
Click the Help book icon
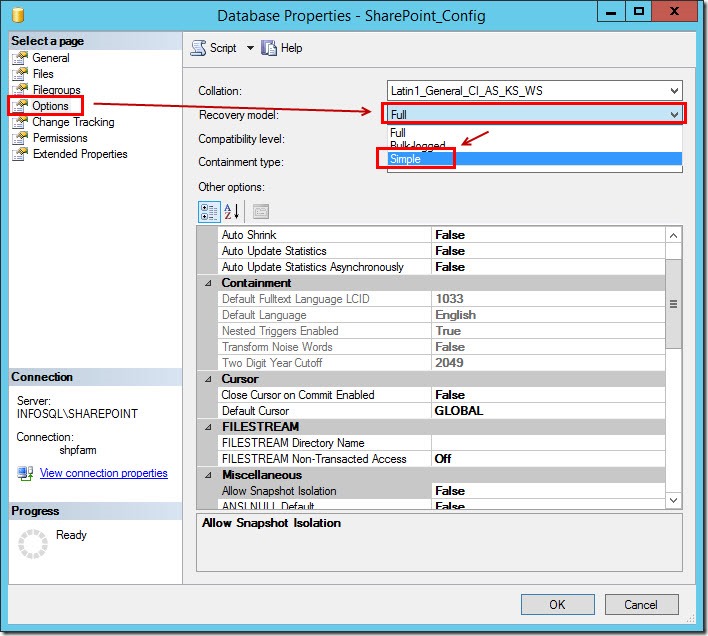269,48
